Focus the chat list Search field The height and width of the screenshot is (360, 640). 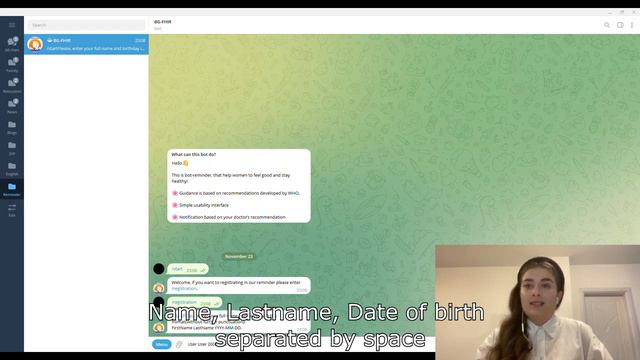pyautogui.click(x=86, y=25)
